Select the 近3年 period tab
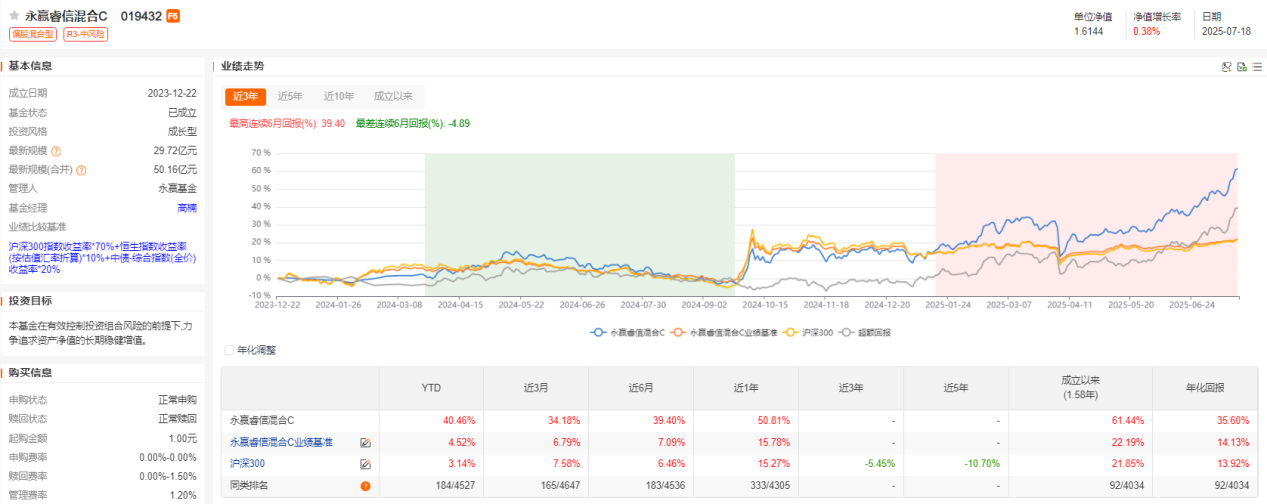 245,96
